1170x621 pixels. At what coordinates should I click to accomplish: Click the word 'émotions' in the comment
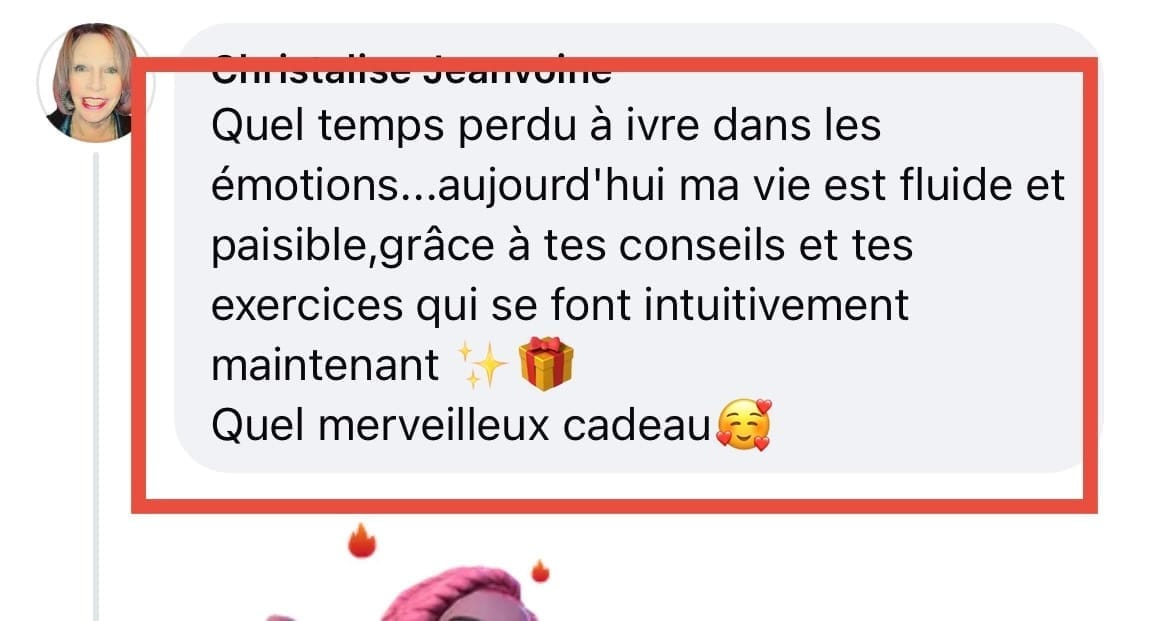[307, 185]
